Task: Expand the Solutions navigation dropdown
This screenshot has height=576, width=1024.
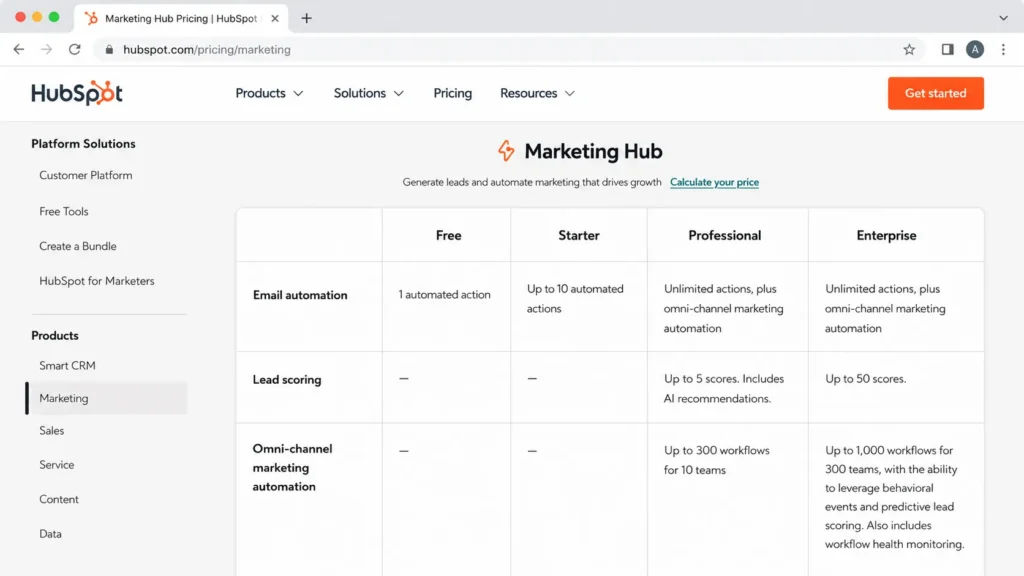Action: point(368,93)
